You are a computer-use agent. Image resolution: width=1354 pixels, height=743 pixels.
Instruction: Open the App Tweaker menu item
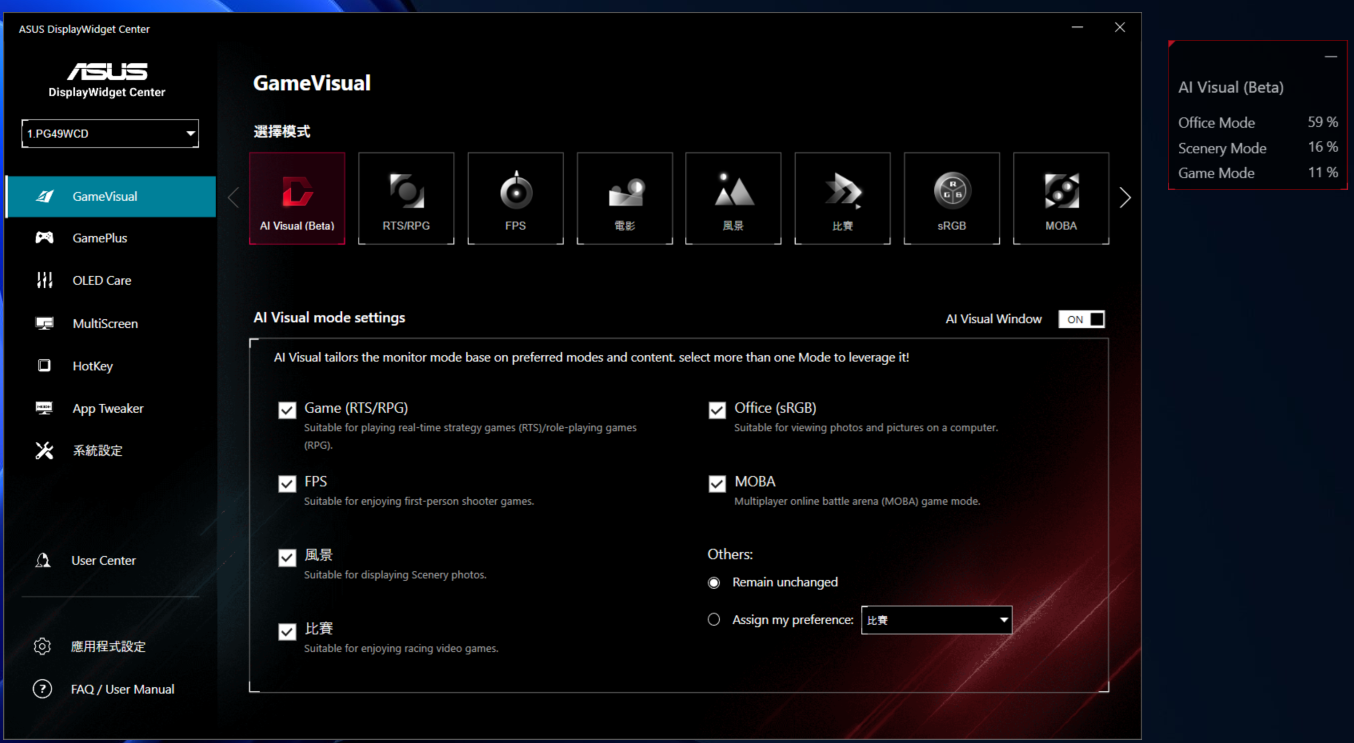[x=110, y=408]
